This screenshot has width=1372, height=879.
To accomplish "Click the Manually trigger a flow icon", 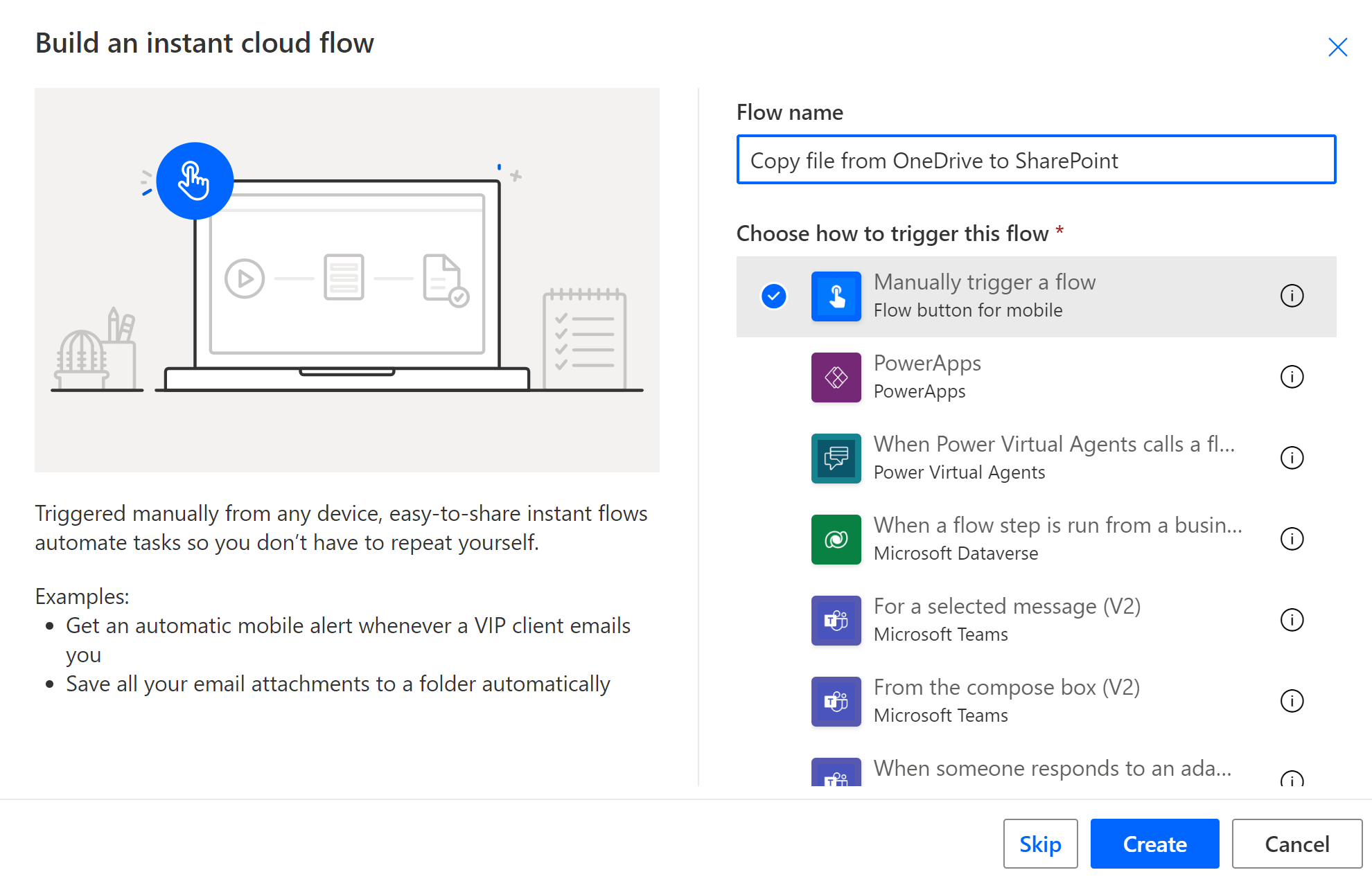I will point(836,296).
